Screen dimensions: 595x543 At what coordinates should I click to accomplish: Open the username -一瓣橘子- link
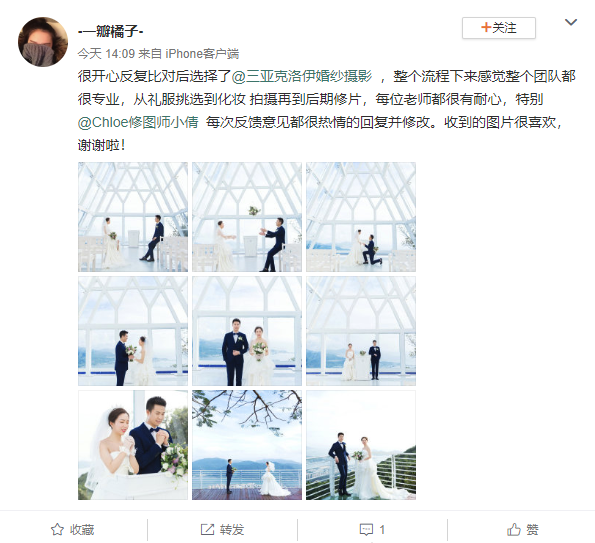(110, 31)
